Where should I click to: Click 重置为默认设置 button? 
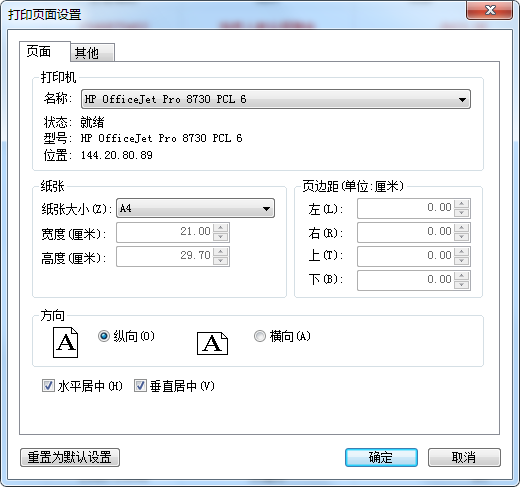(x=70, y=457)
